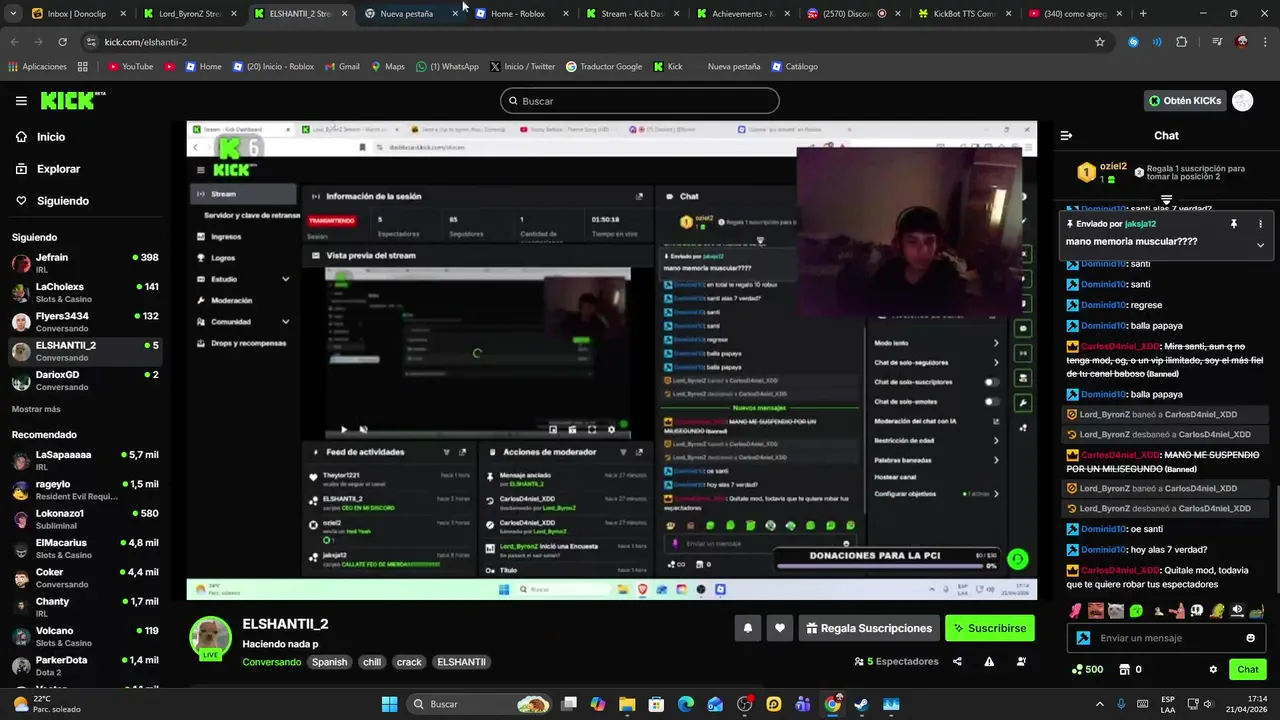Open Traductor Google bookmark
The height and width of the screenshot is (720, 1280).
(604, 67)
